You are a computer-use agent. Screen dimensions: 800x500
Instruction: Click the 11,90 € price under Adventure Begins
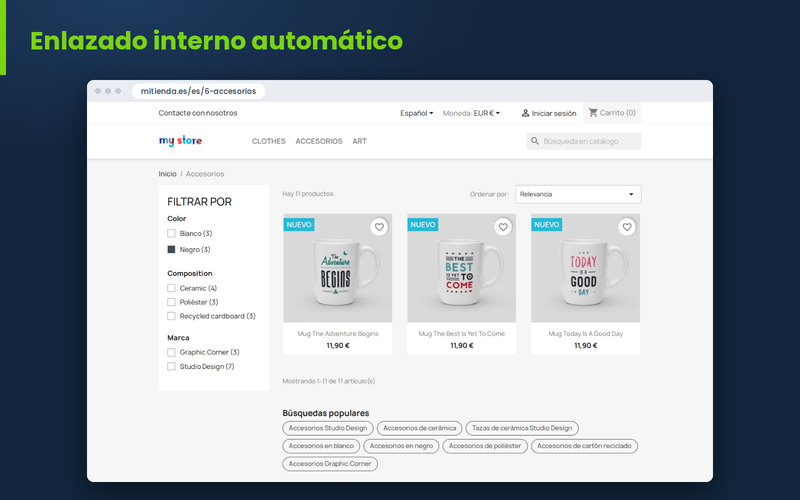pos(338,345)
